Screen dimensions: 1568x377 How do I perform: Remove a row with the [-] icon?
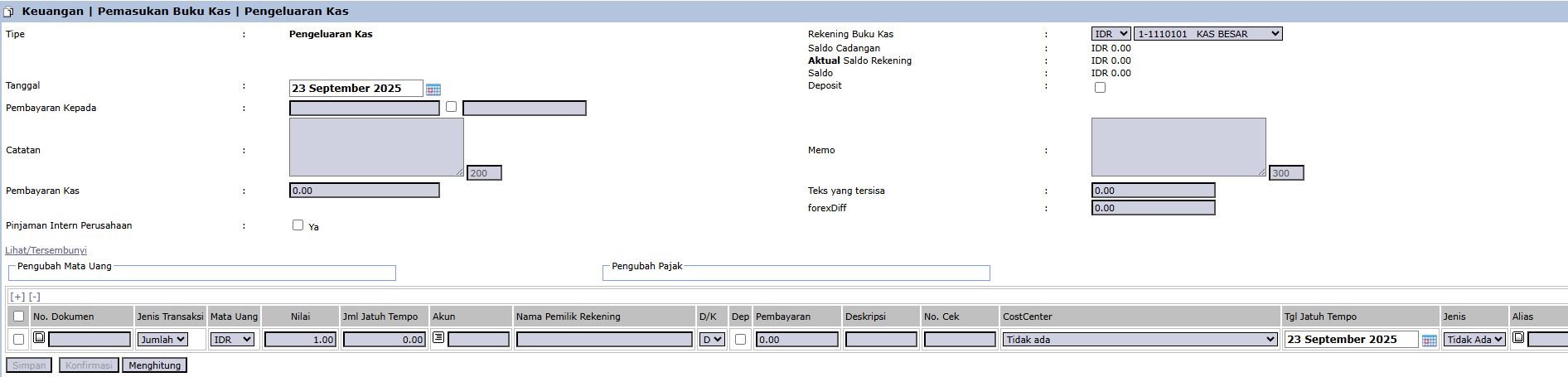tap(35, 297)
